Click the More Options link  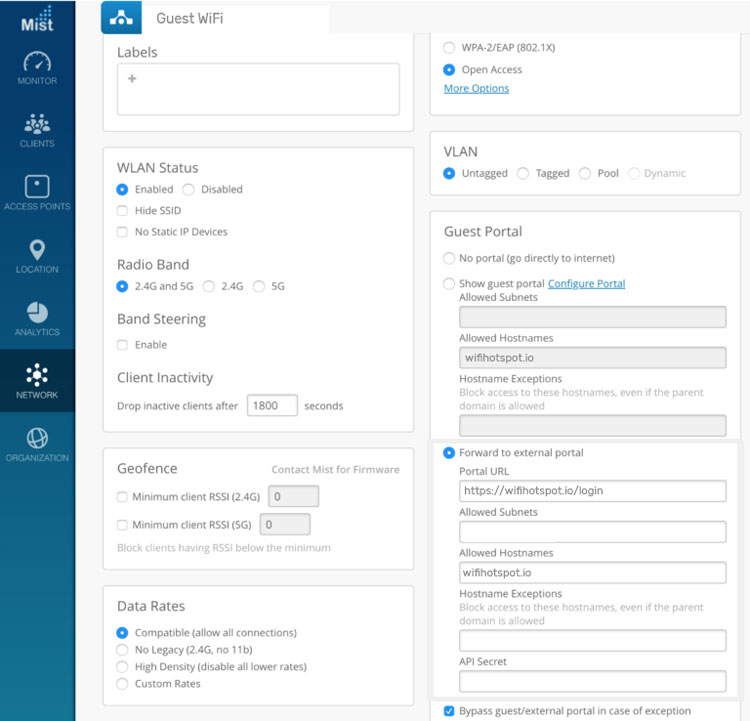pos(476,88)
